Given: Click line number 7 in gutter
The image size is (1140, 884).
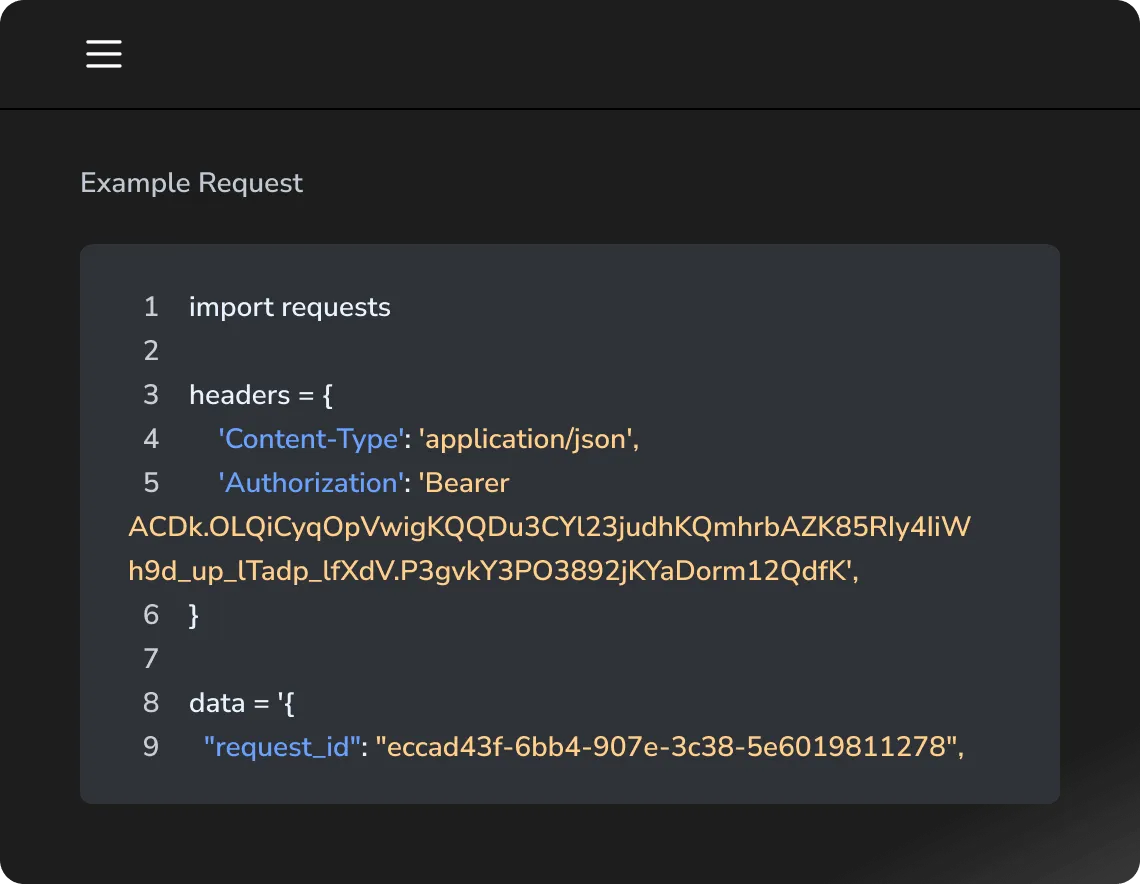Looking at the screenshot, I should tap(151, 659).
